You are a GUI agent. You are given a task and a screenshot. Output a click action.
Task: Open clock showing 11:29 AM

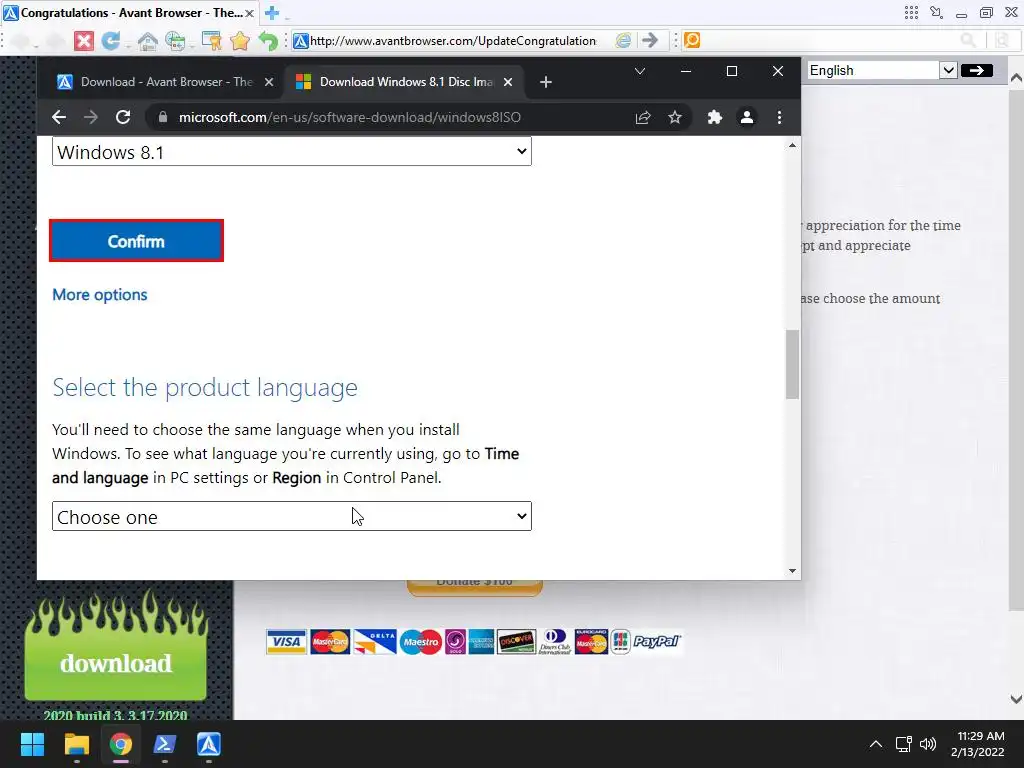(x=978, y=744)
